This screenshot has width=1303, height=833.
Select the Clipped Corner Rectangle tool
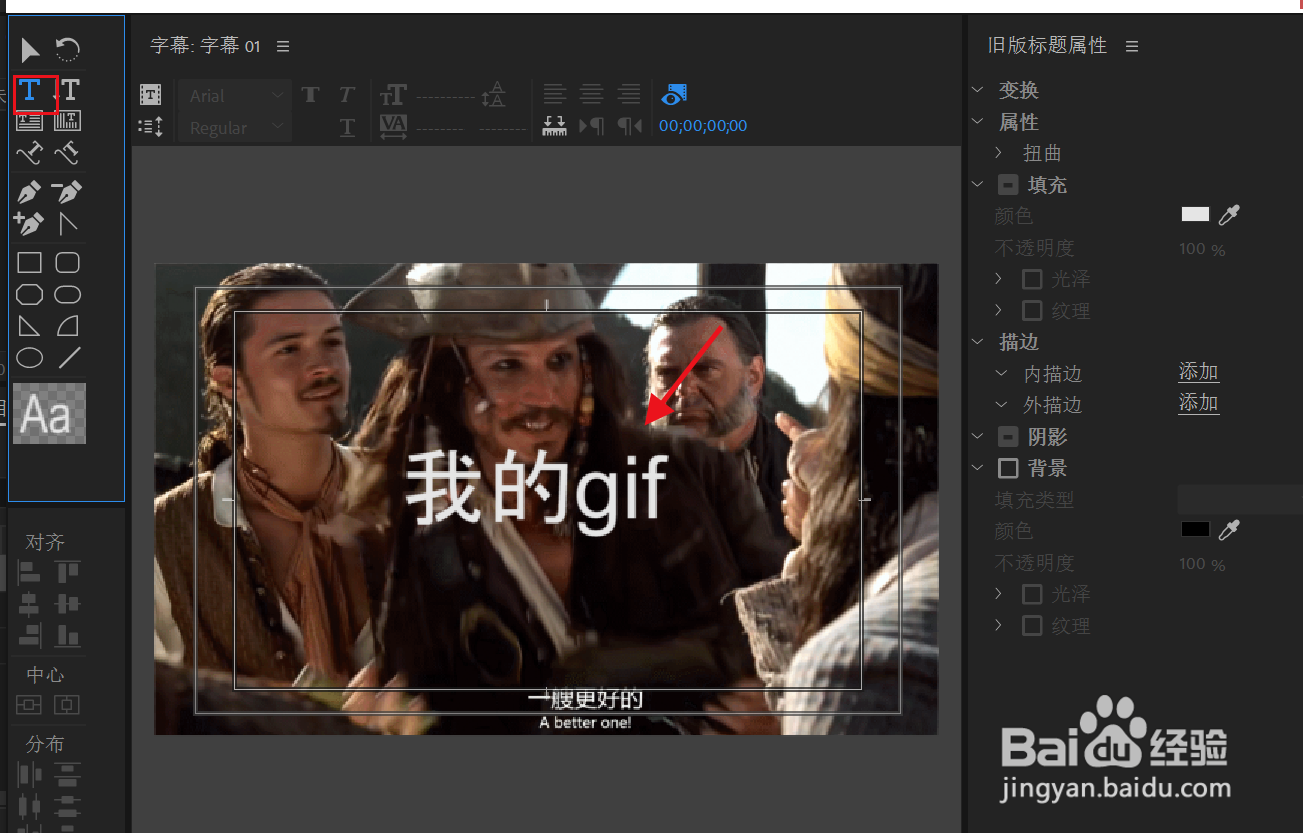30,295
